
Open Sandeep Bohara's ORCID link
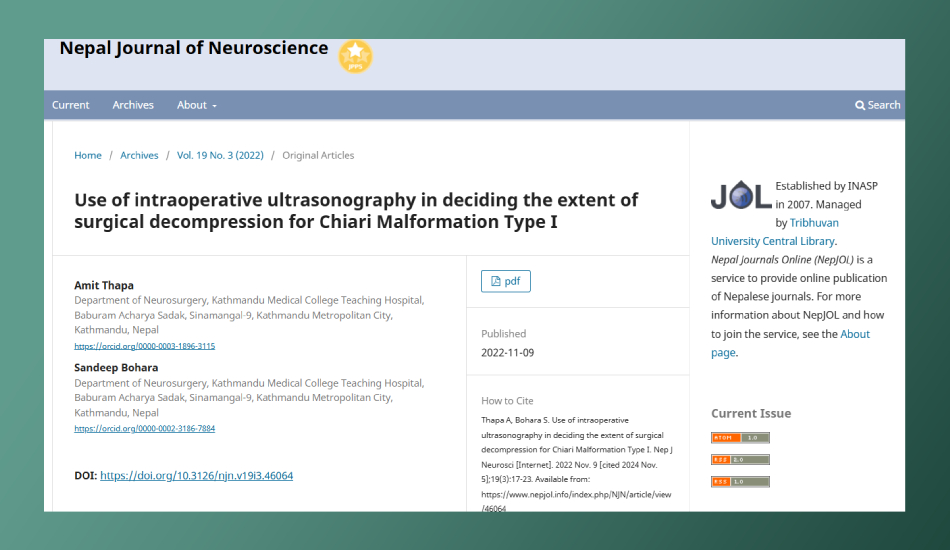point(144,429)
